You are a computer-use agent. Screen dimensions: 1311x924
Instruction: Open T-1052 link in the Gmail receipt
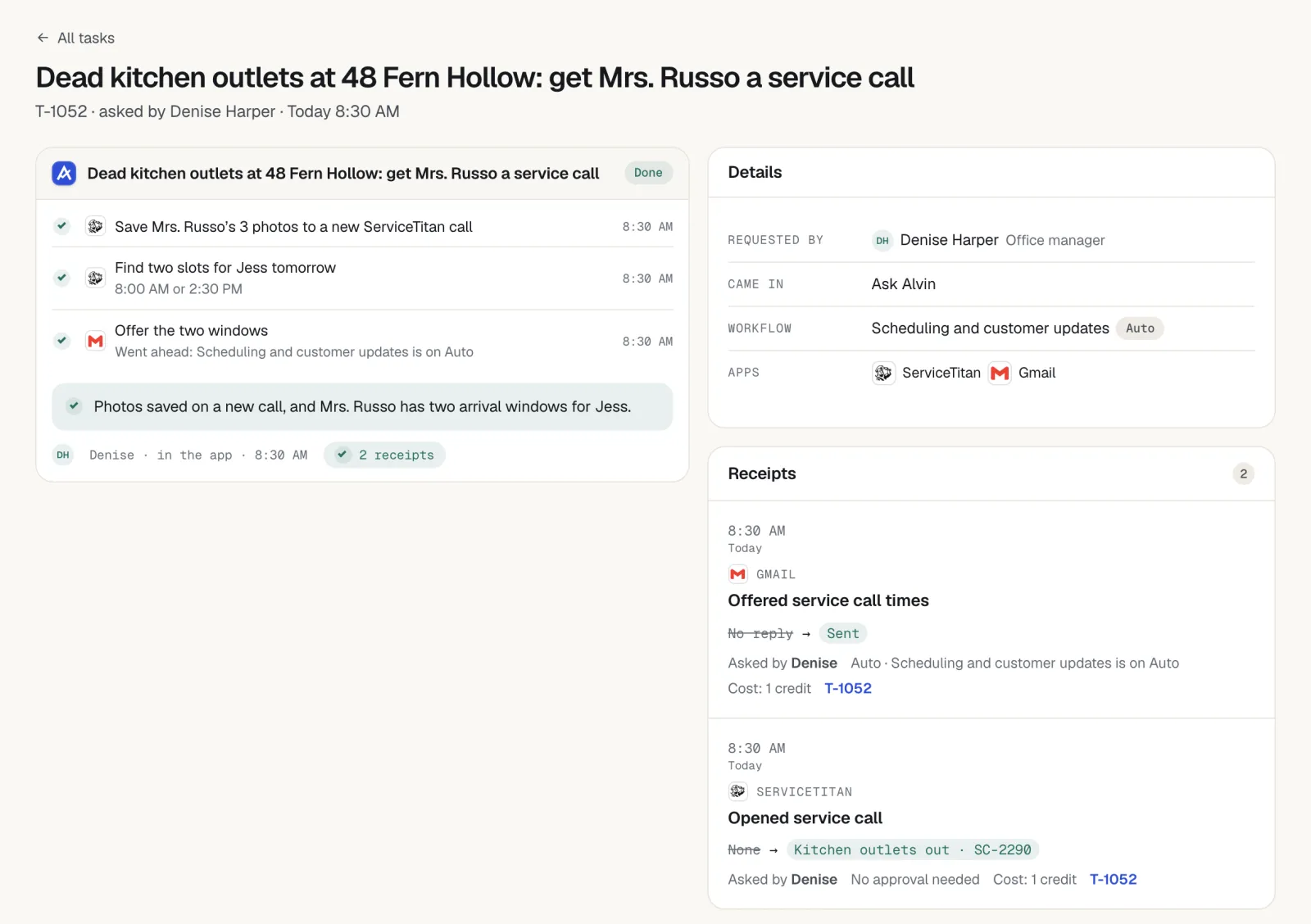coord(848,688)
